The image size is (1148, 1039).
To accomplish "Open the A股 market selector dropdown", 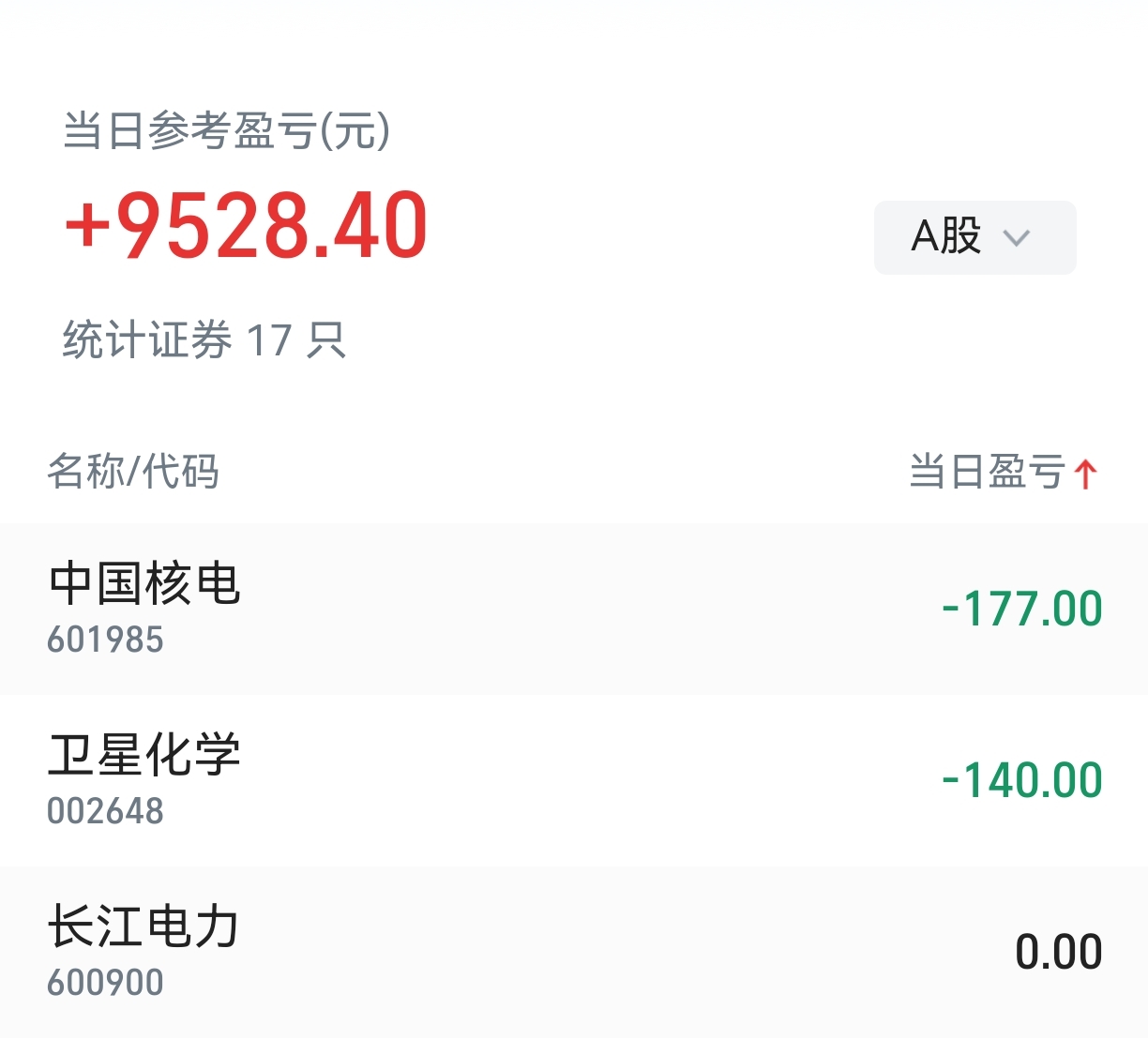I will pos(974,237).
